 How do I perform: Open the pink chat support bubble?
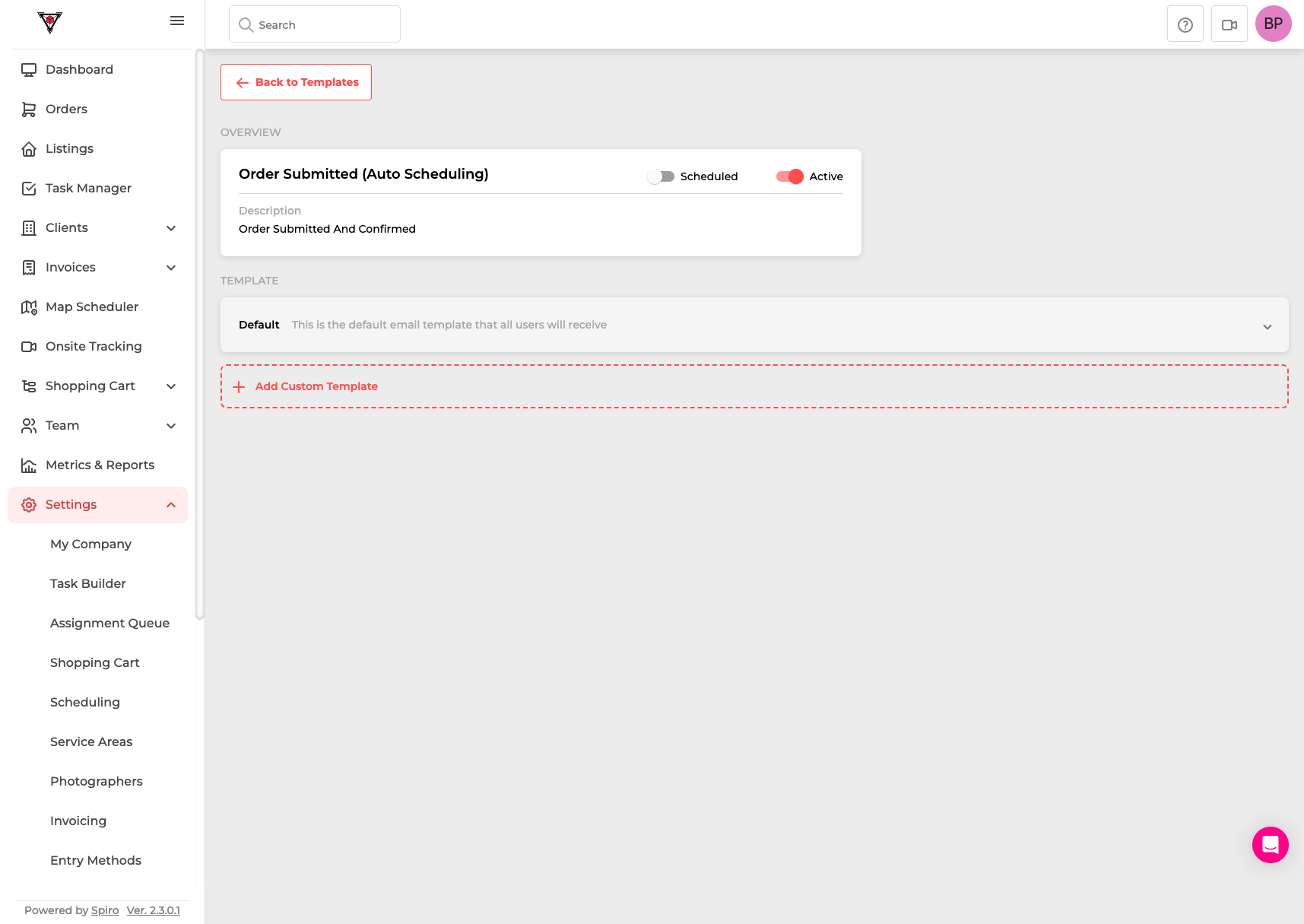[1270, 844]
